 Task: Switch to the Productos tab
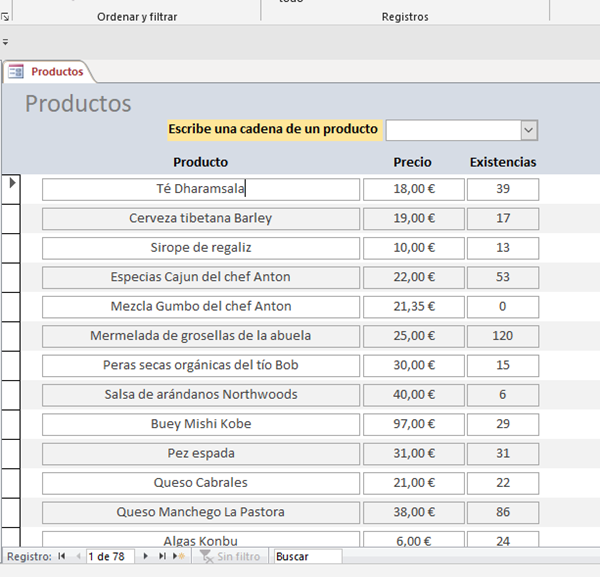point(56,72)
